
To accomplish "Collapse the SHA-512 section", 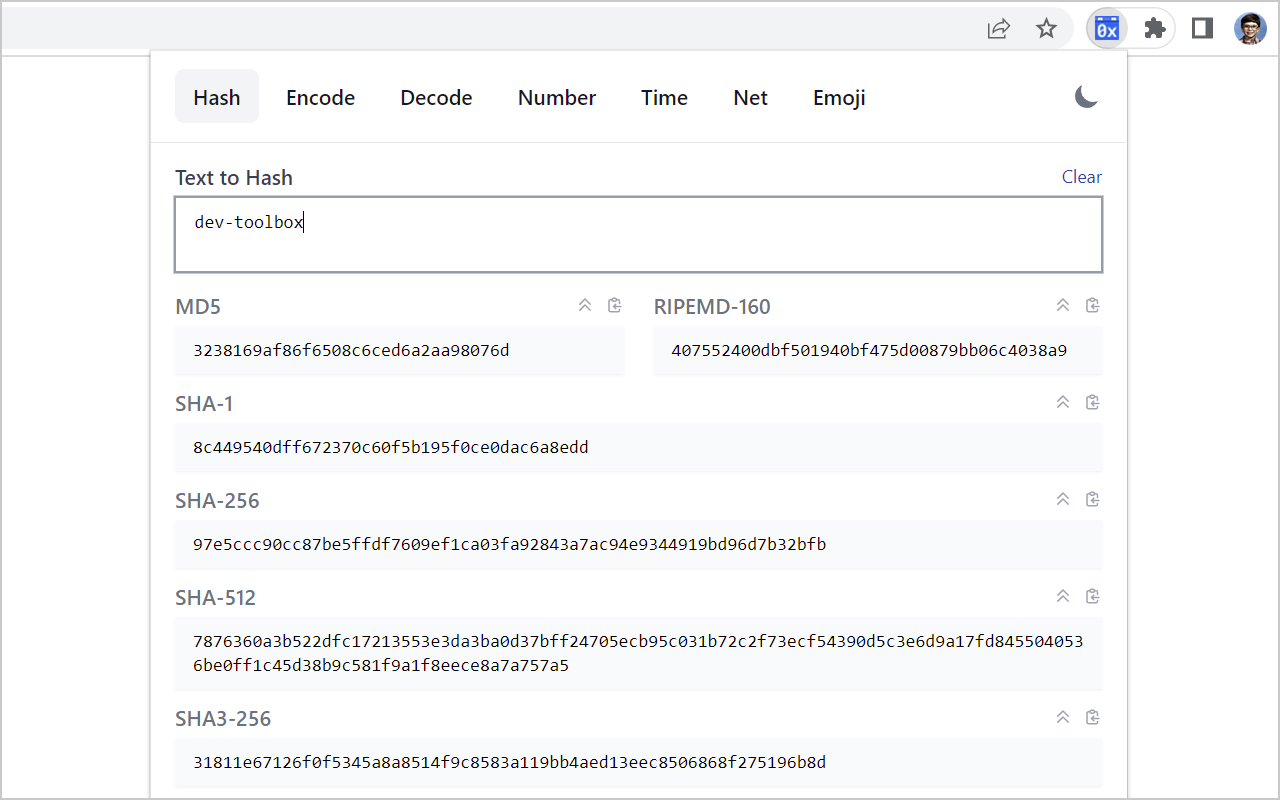I will click(1063, 596).
